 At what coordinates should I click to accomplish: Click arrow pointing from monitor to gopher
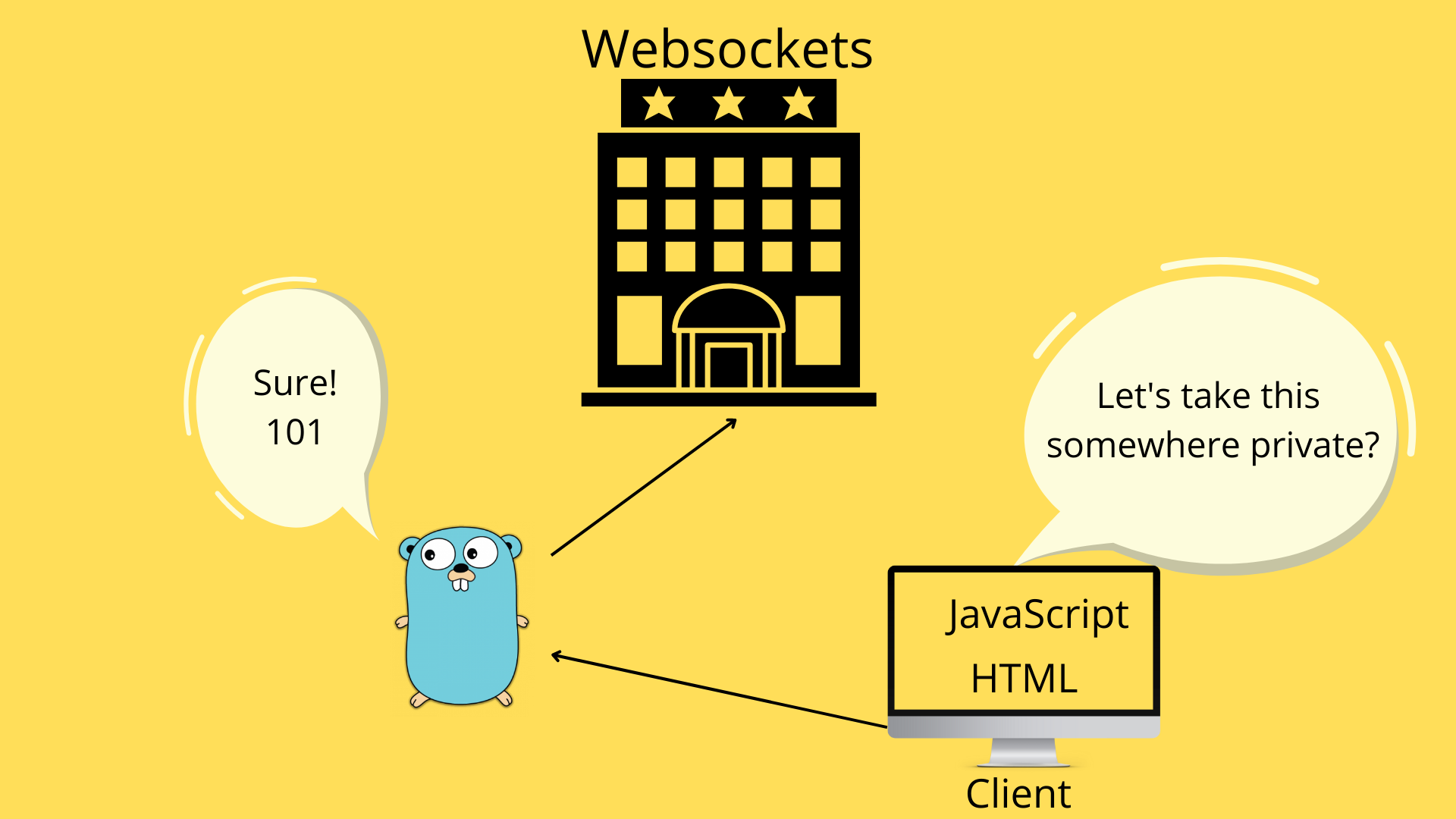pos(719,691)
